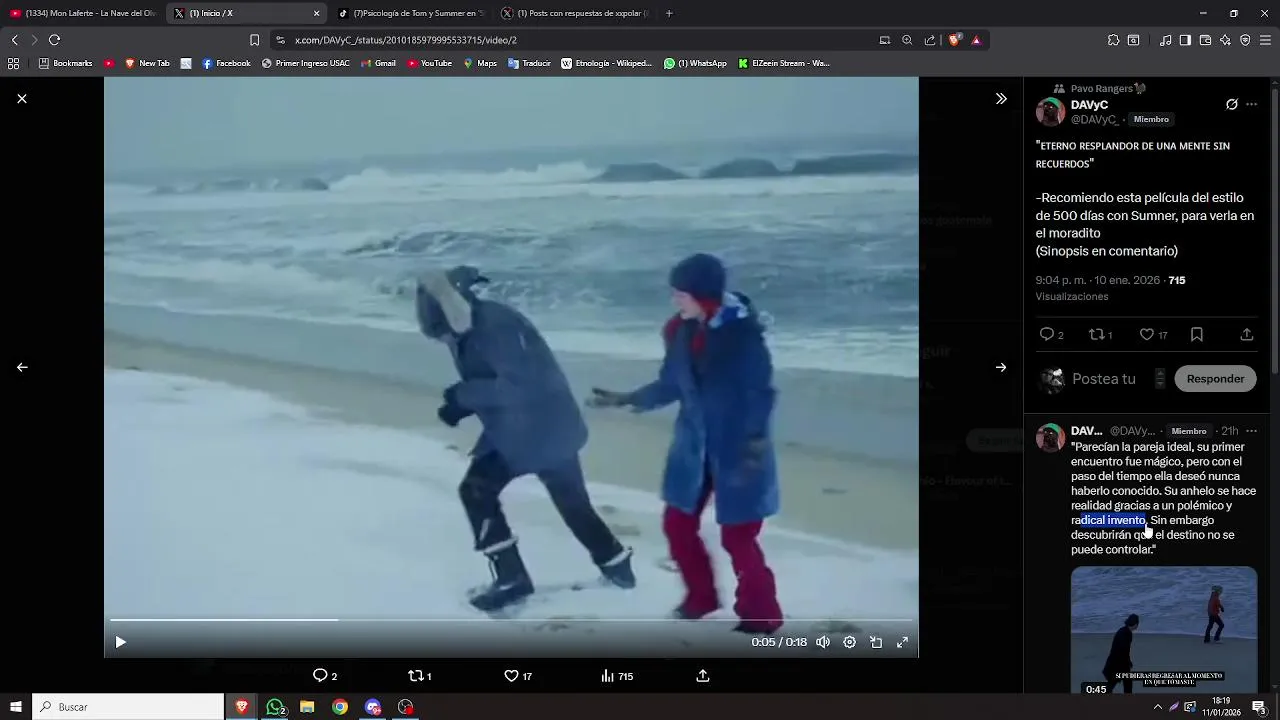
Task: Click the post timestamp 9:04 p. m.
Action: (x=1097, y=280)
